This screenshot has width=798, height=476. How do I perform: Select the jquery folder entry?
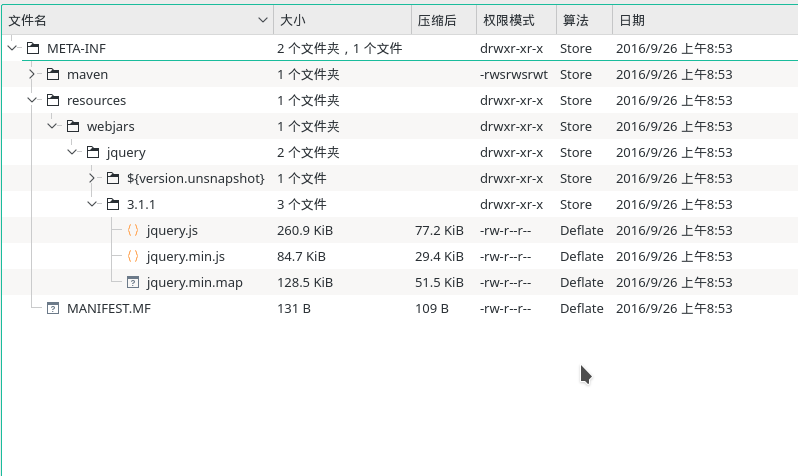(x=126, y=153)
